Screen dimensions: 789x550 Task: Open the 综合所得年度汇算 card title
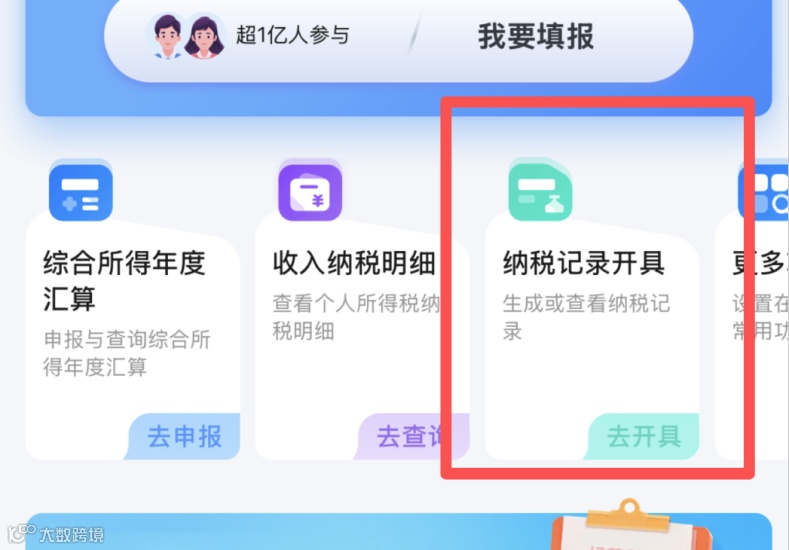click(x=124, y=281)
